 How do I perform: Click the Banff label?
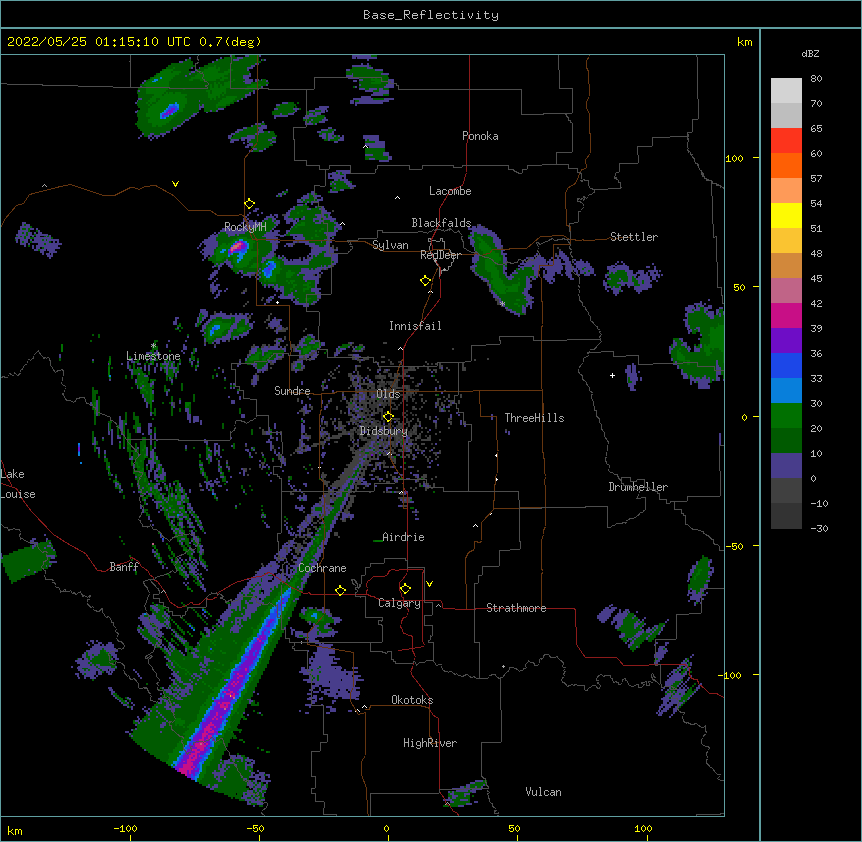[x=124, y=567]
